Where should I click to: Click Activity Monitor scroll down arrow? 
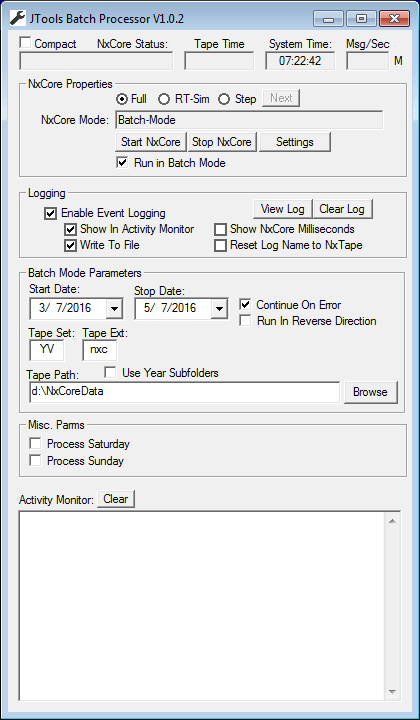tap(392, 692)
